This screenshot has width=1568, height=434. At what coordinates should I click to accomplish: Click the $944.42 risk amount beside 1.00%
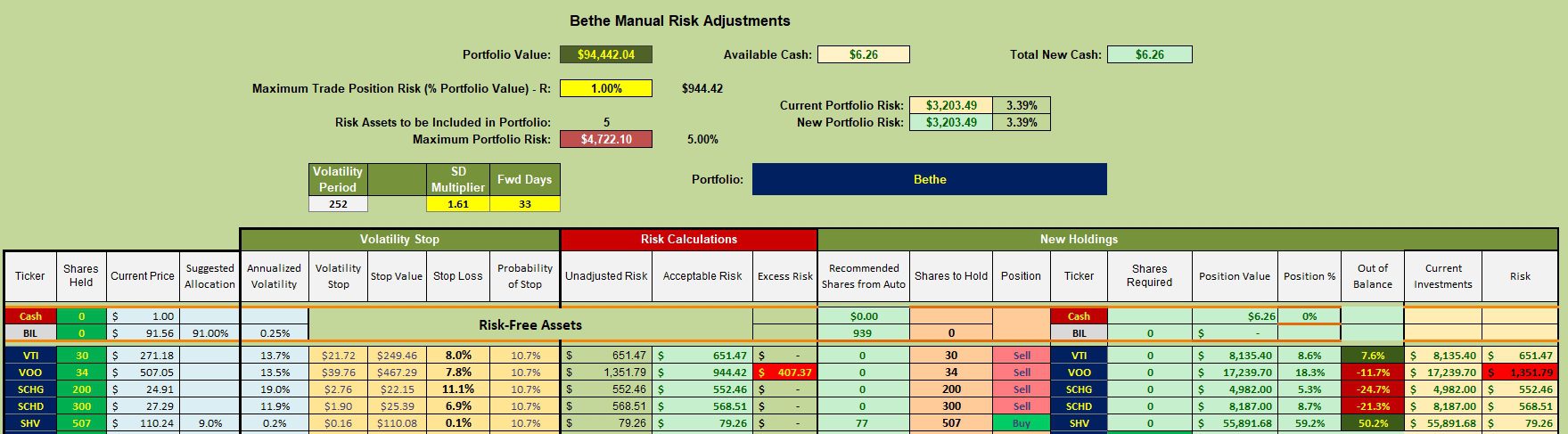(702, 88)
